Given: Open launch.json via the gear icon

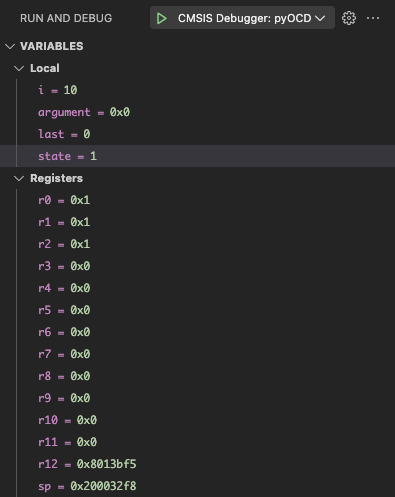Looking at the screenshot, I should click(x=349, y=18).
